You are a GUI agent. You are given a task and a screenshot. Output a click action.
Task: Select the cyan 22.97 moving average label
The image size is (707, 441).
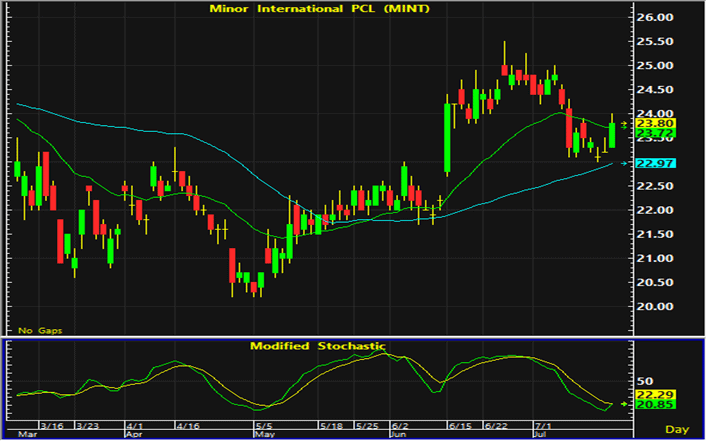point(655,163)
